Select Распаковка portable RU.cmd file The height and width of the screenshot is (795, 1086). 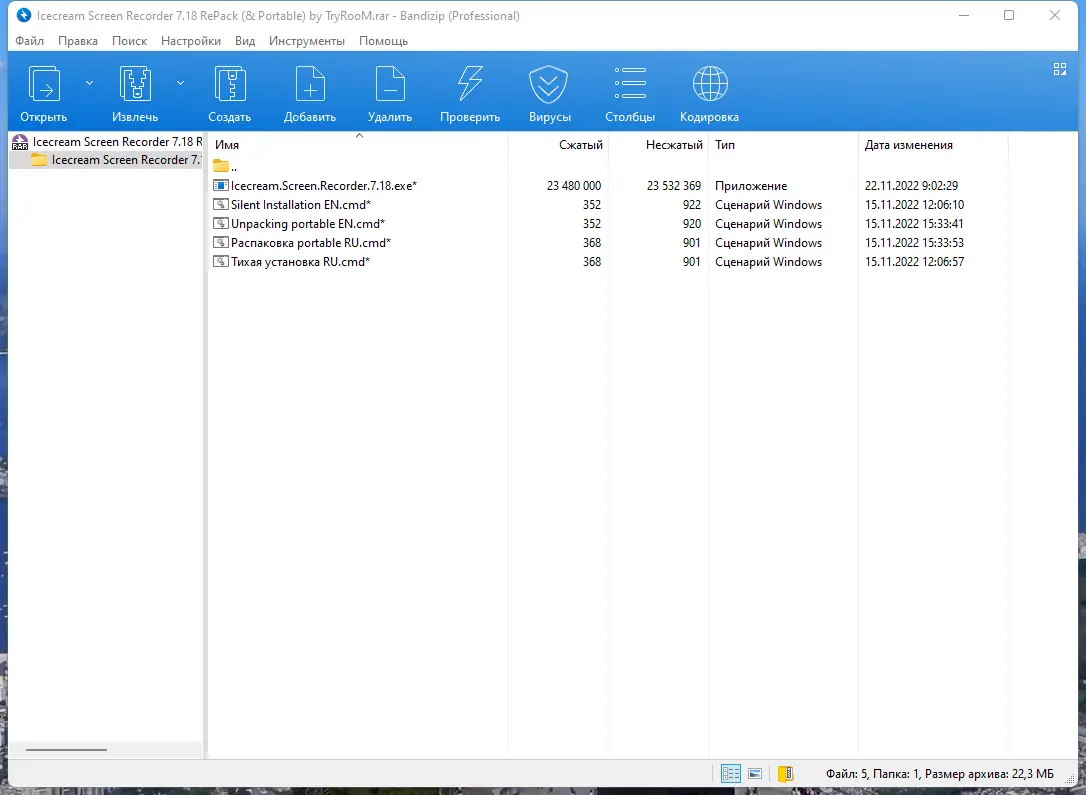[310, 243]
